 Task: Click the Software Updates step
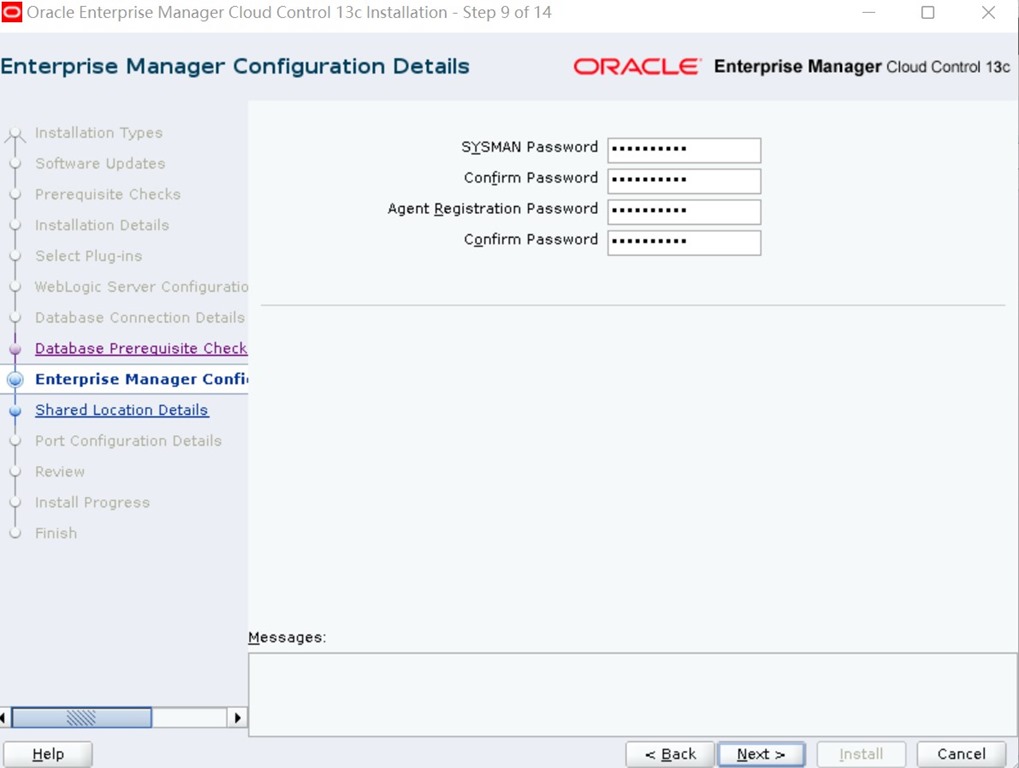point(100,163)
